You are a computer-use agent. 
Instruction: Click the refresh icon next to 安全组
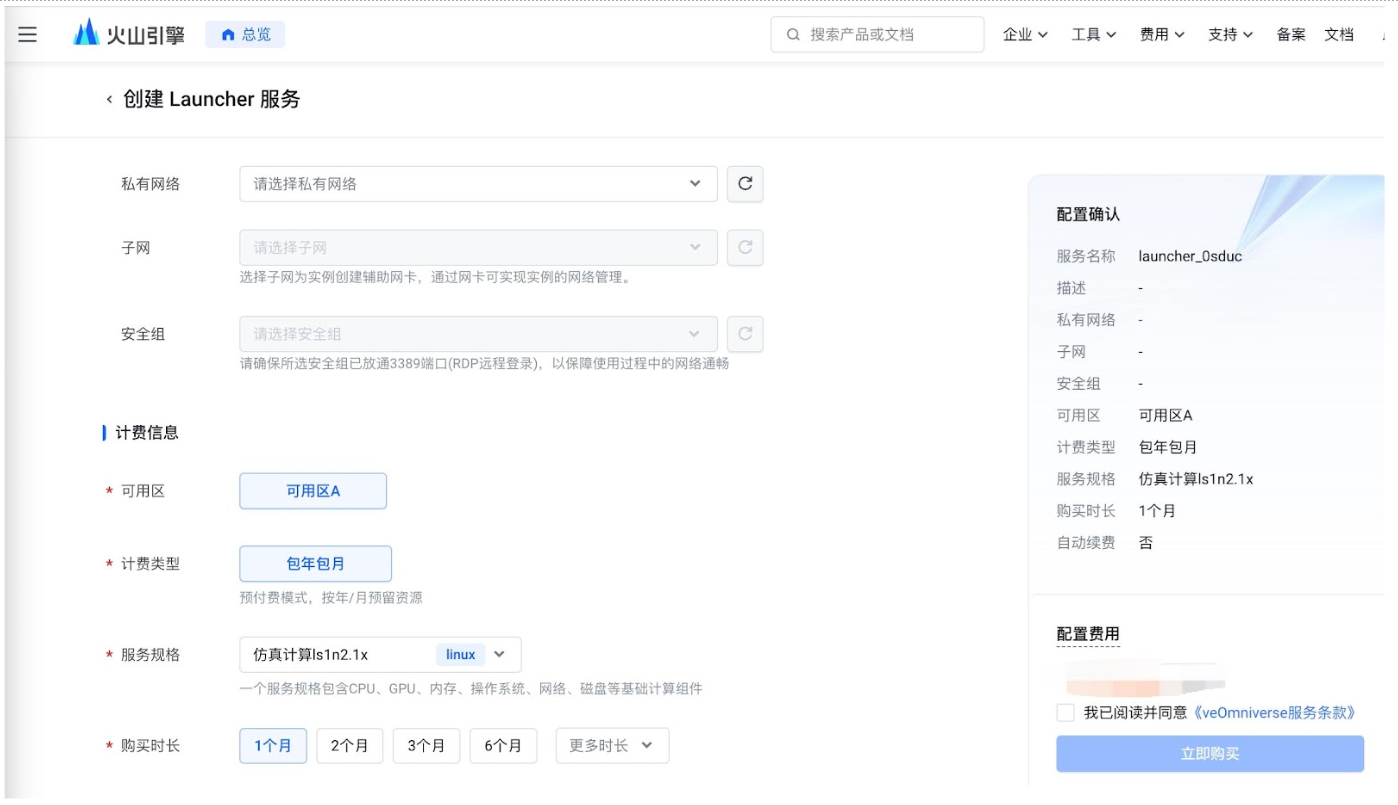click(x=745, y=334)
